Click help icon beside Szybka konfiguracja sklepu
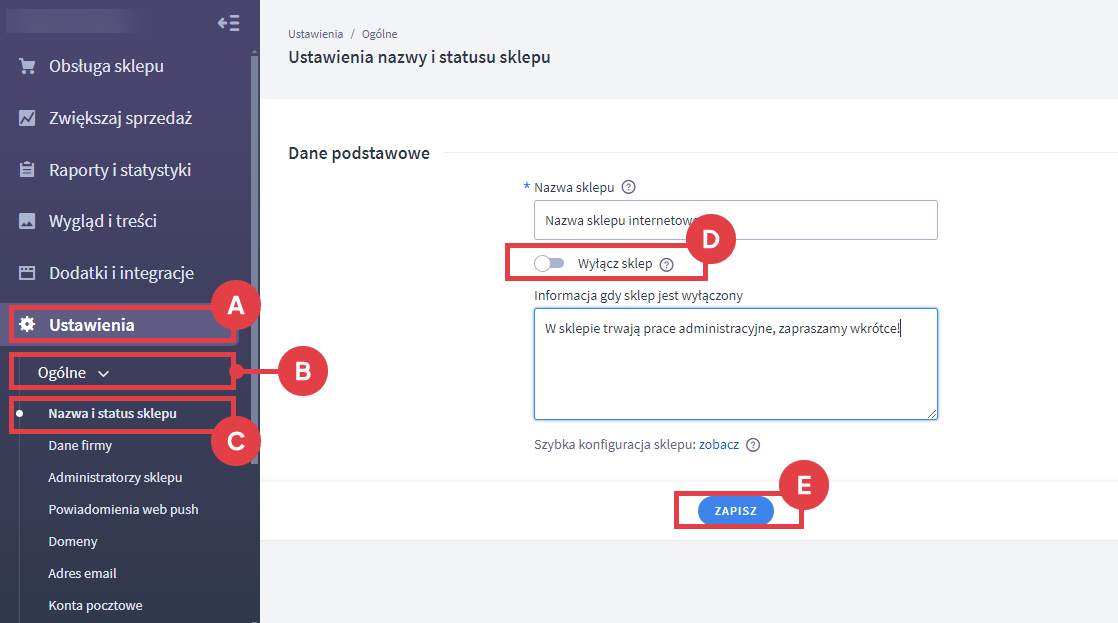 (x=753, y=445)
